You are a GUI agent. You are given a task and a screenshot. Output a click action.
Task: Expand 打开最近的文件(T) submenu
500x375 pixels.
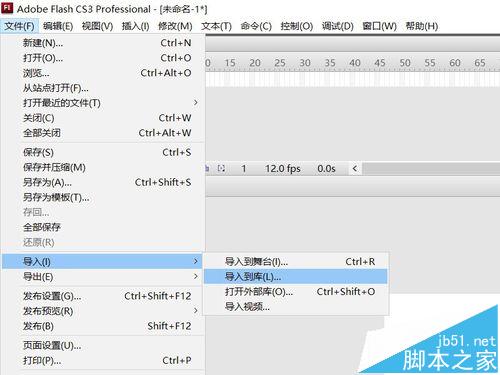pos(103,103)
